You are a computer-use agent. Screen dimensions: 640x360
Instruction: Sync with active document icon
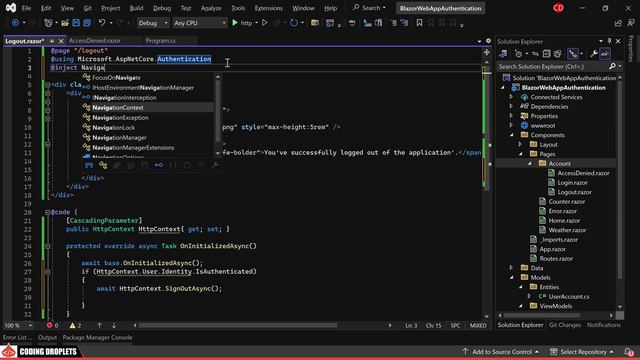point(535,53)
